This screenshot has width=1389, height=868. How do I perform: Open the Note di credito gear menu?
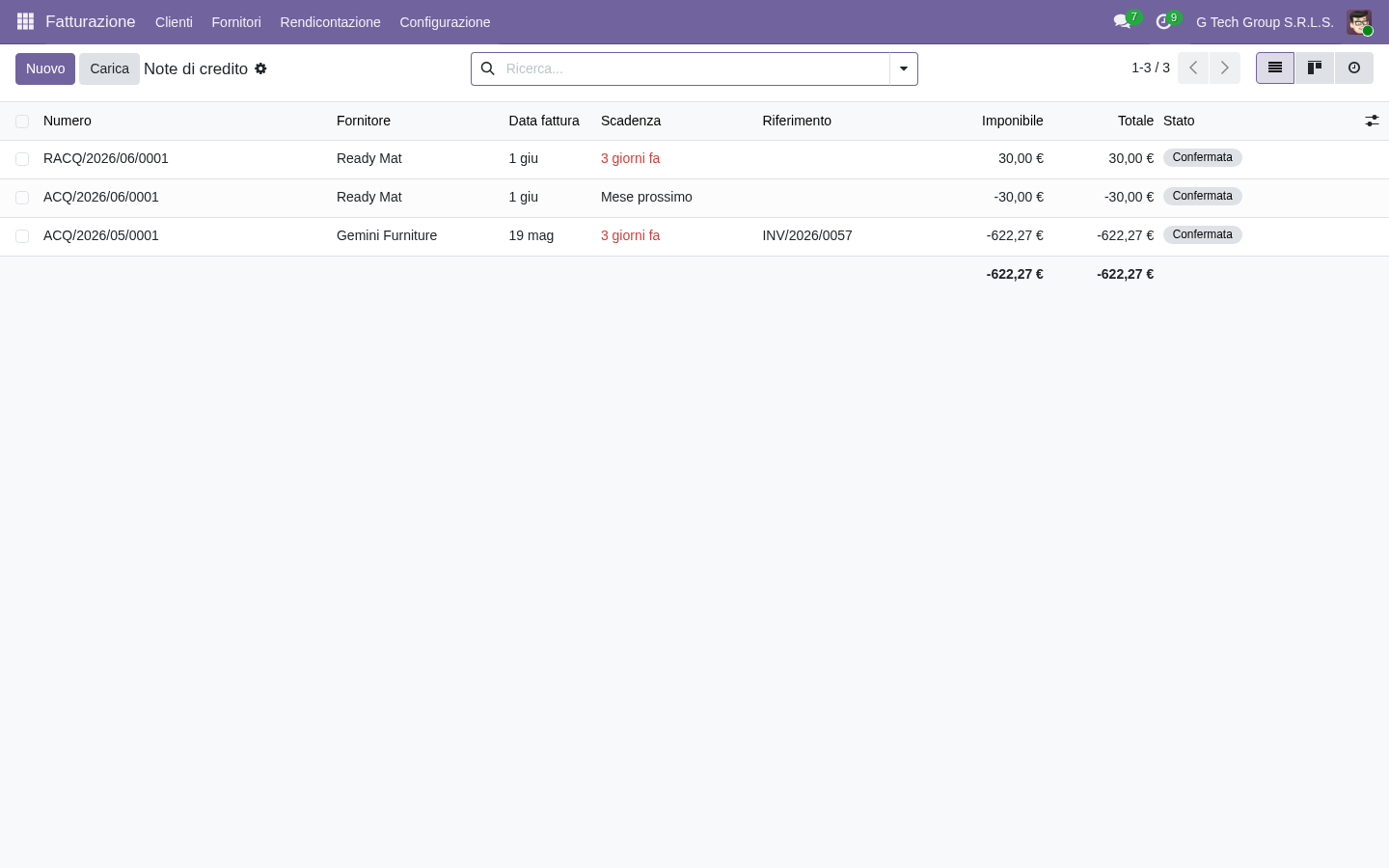pos(260,68)
